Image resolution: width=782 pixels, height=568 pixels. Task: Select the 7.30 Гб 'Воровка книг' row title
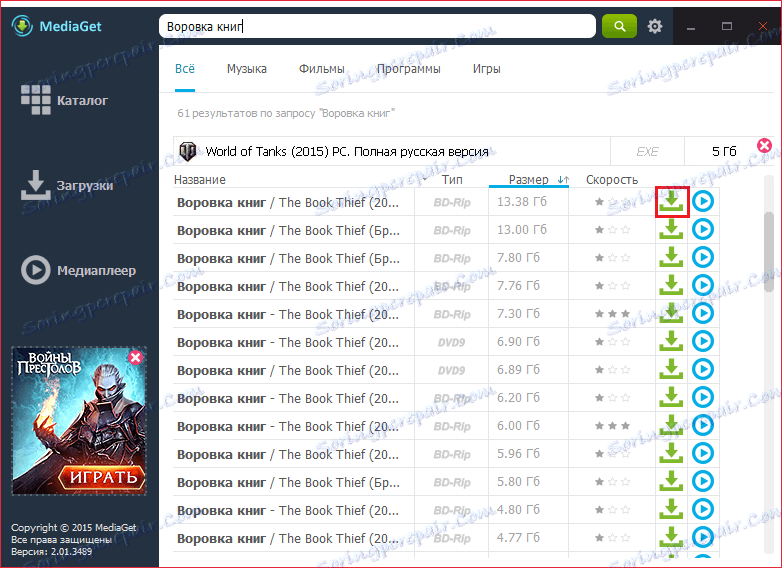(x=288, y=315)
